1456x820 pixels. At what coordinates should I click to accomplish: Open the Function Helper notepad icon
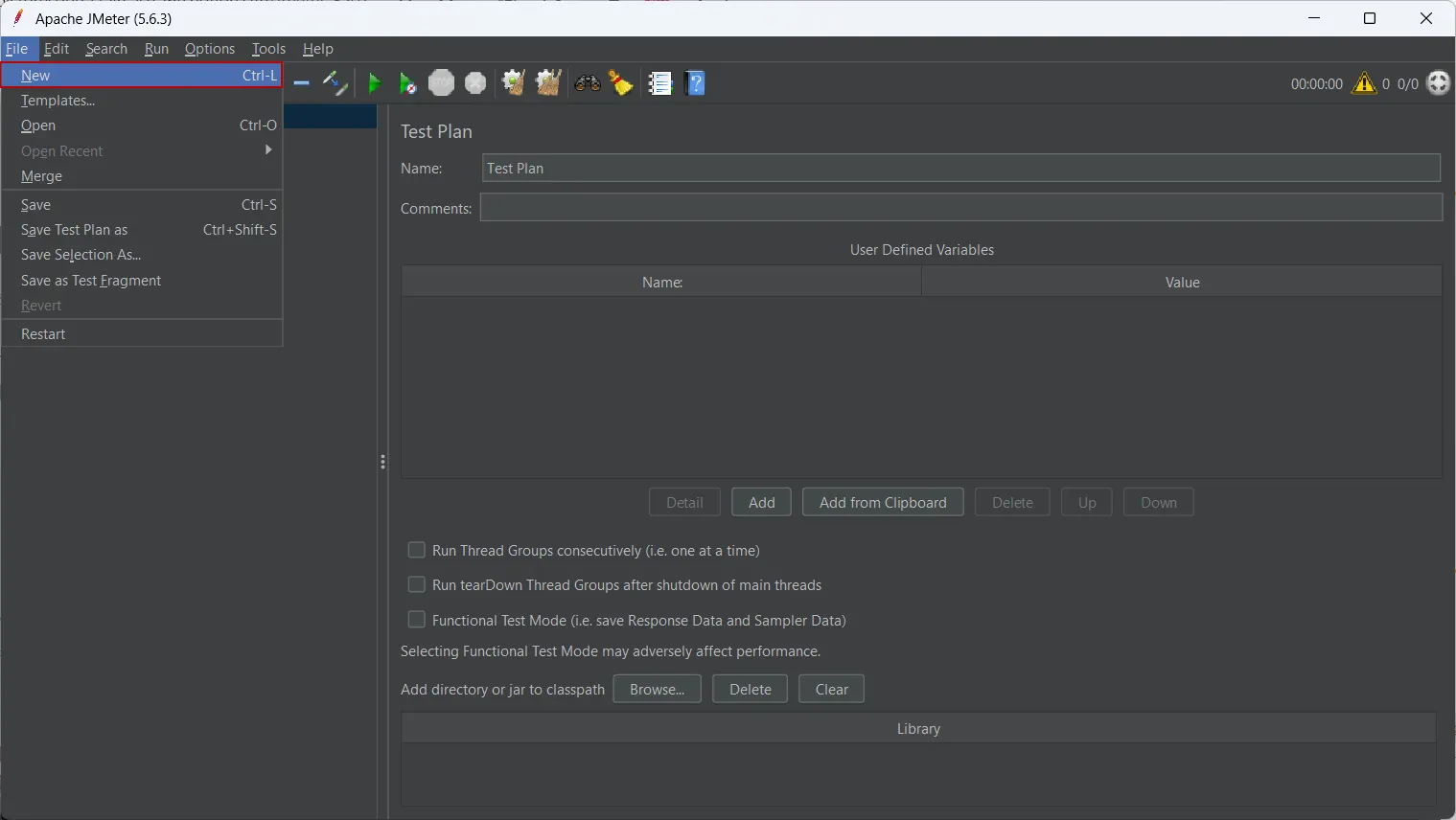coord(660,83)
